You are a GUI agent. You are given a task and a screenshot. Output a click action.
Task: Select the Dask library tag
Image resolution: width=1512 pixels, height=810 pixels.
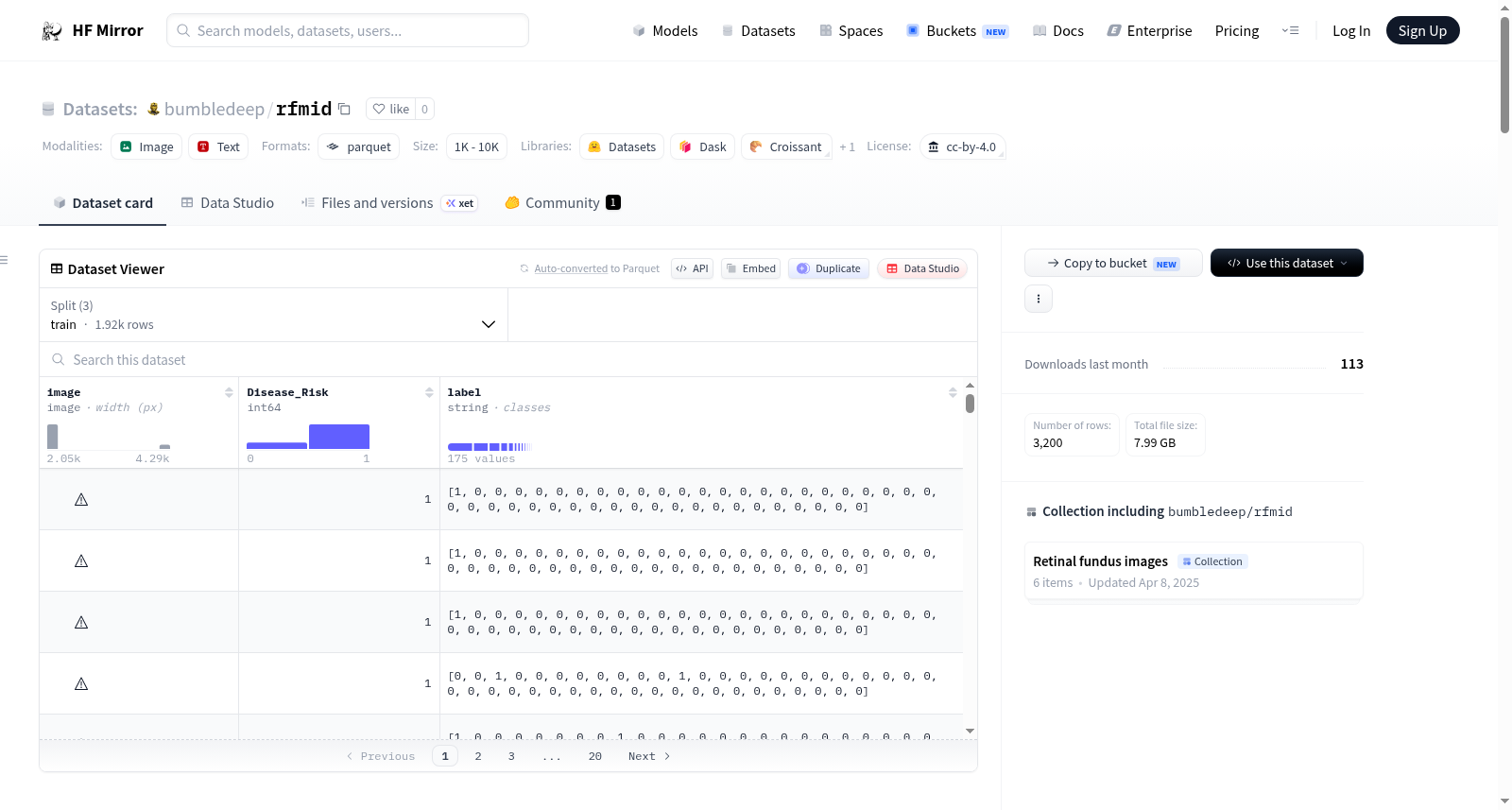[x=702, y=146]
